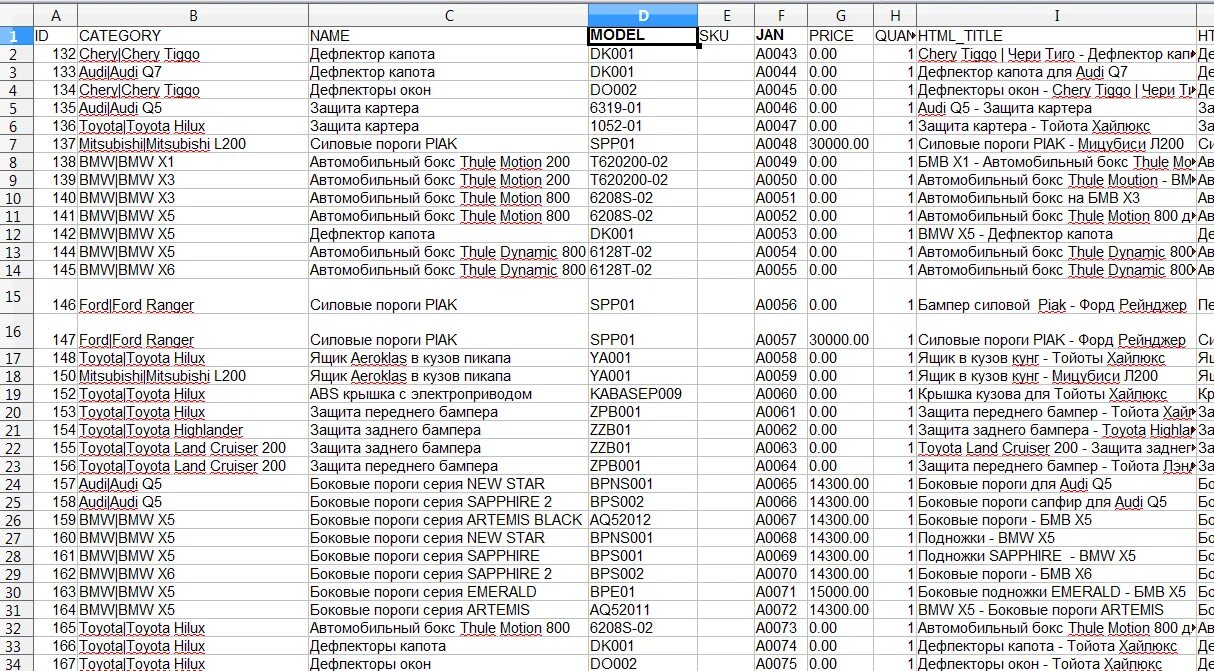This screenshot has height=671, width=1214.
Task: Select model cell DO002 in row 34
Action: click(643, 664)
